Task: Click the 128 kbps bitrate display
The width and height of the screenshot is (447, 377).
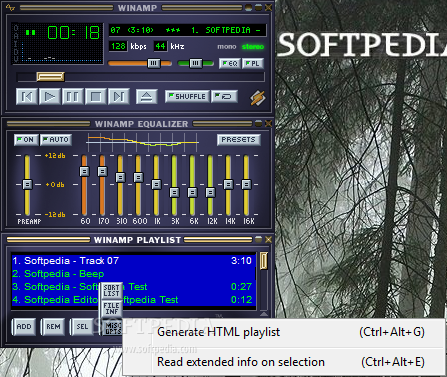Action: pyautogui.click(x=118, y=46)
